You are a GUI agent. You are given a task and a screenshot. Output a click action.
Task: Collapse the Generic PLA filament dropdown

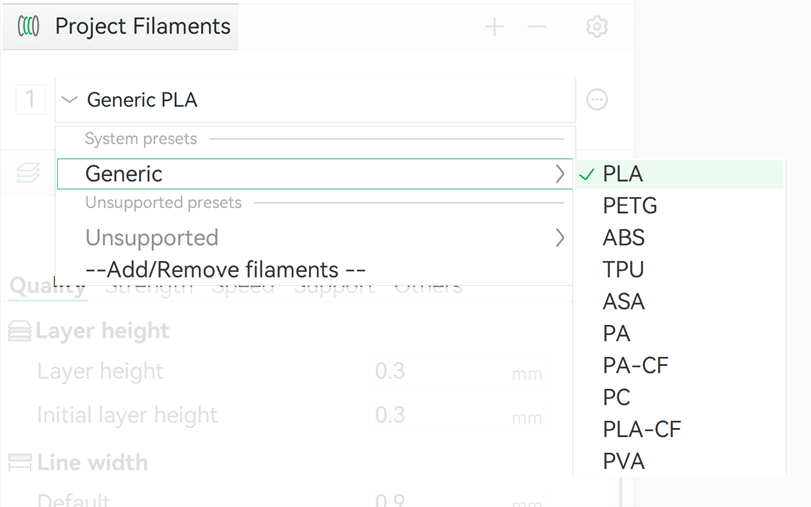(x=69, y=100)
